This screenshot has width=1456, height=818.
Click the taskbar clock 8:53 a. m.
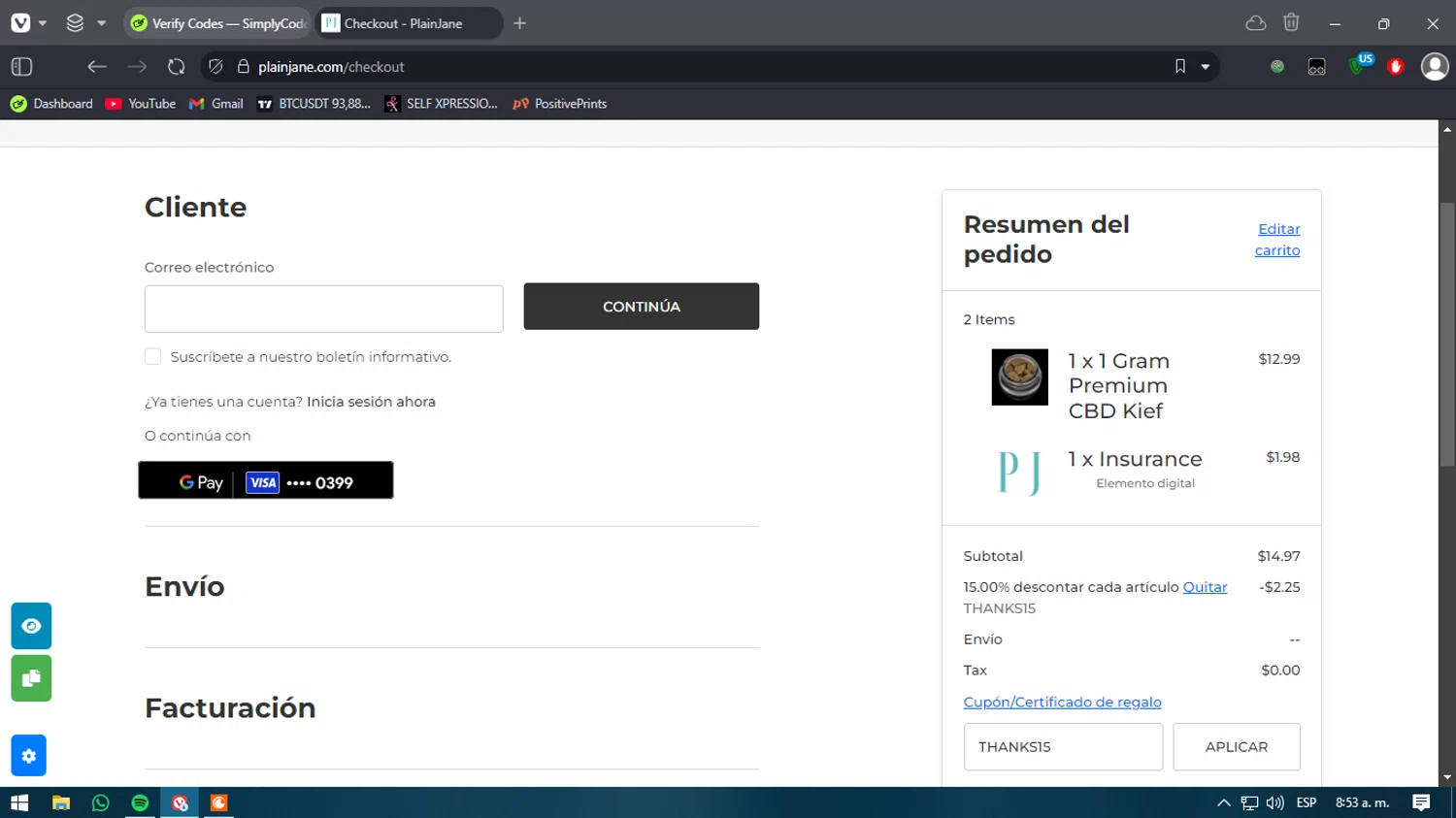[1362, 803]
